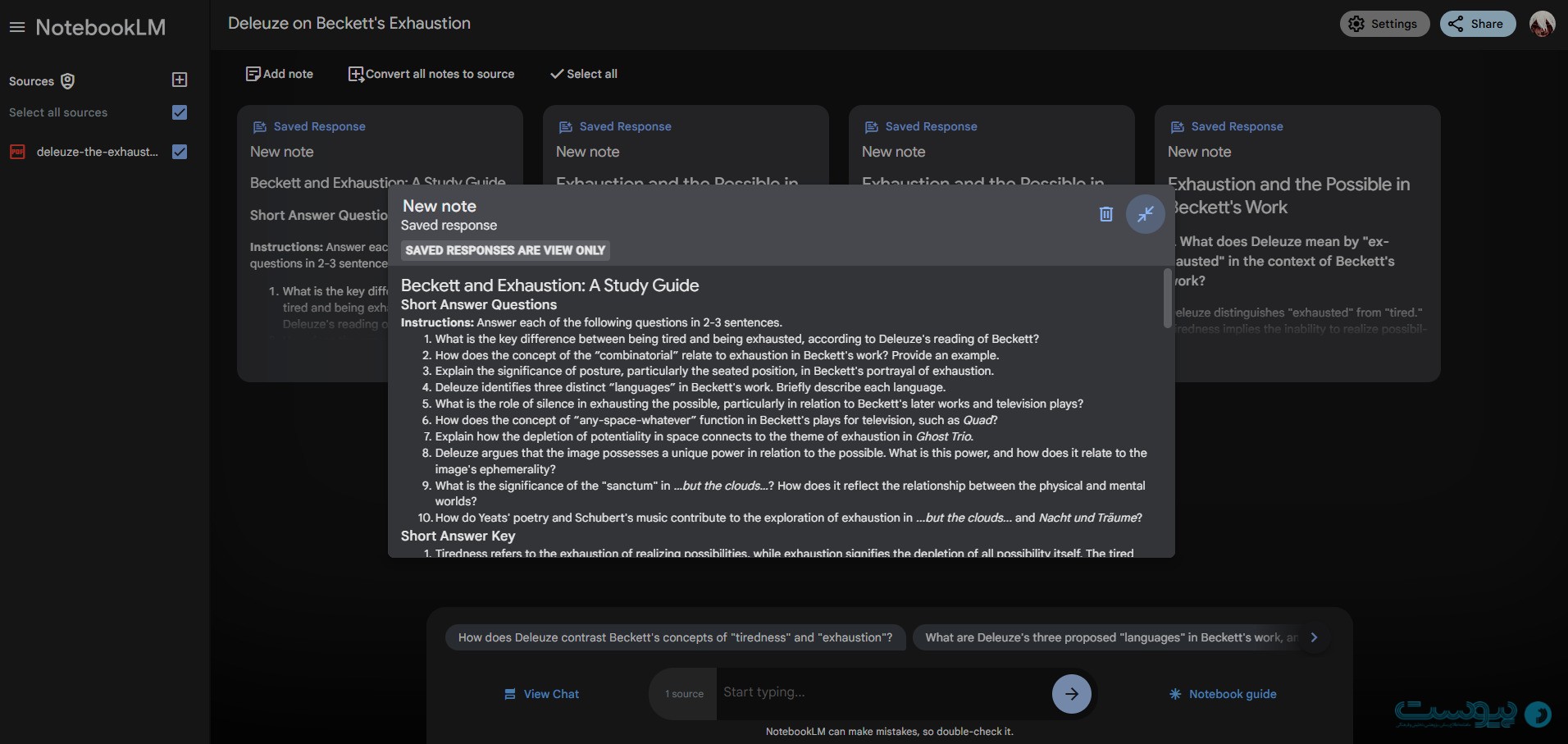1568x744 pixels.
Task: Click the New note title in open panel
Action: pyautogui.click(x=440, y=206)
